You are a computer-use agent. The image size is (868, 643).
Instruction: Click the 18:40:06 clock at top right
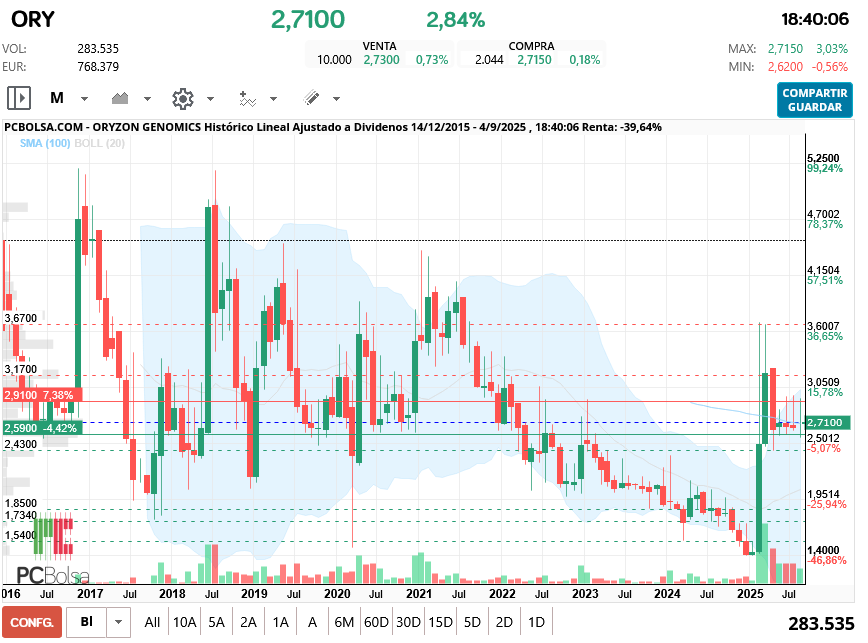pos(815,19)
